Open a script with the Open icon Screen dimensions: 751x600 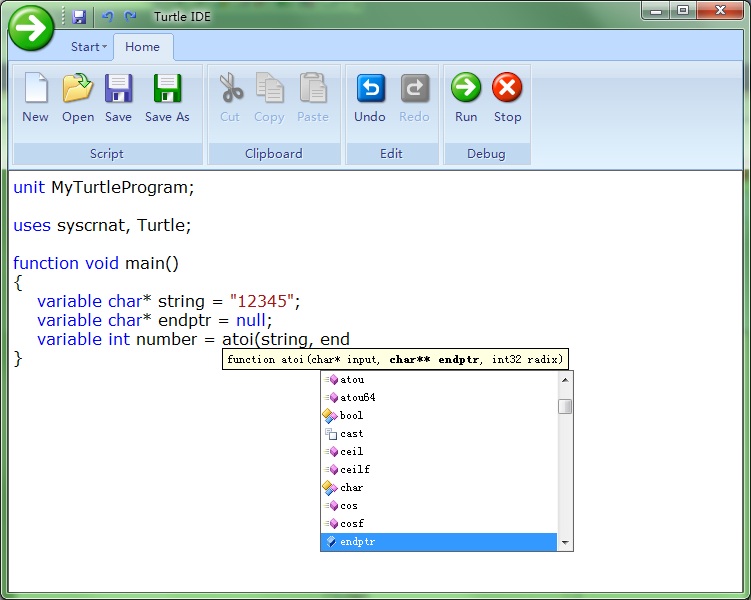78,99
